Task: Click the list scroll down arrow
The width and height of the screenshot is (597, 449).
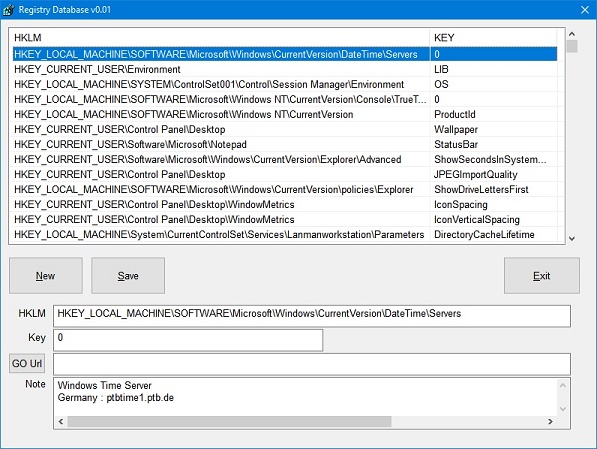Action: 571,238
